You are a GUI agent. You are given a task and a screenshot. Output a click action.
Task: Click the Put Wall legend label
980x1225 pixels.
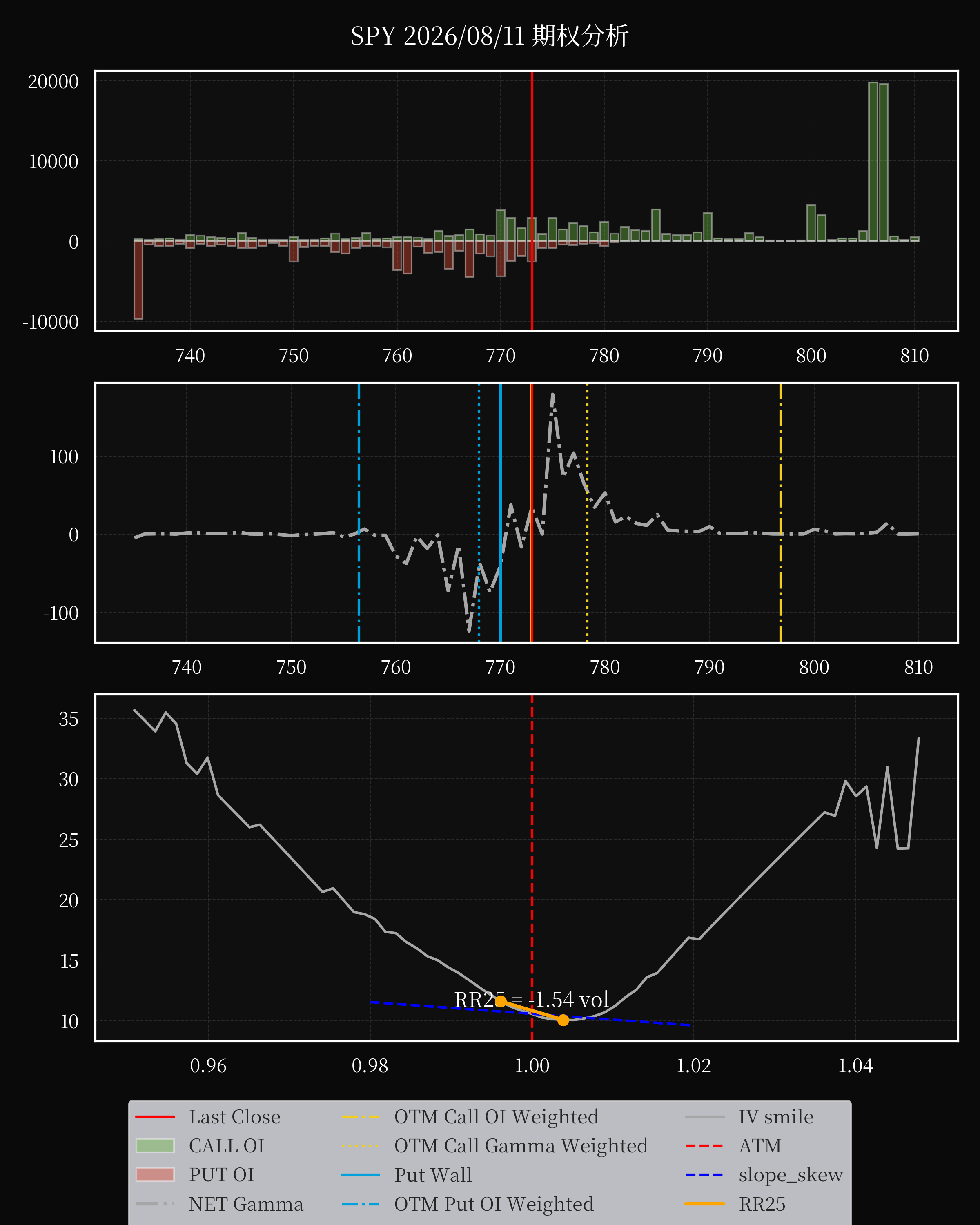(434, 1175)
